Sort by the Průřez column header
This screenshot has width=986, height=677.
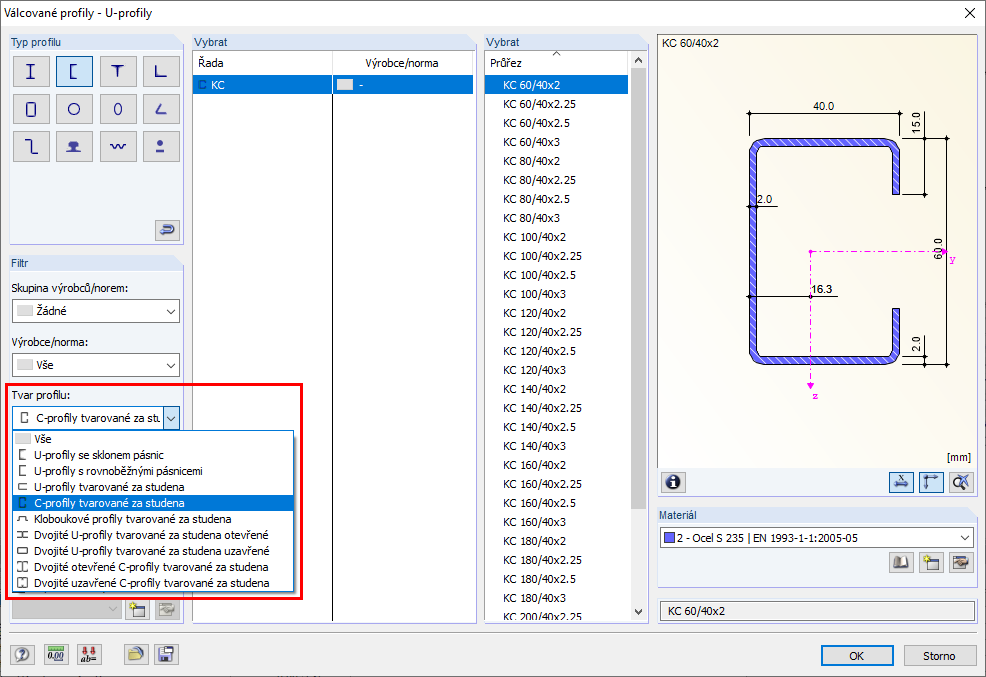pos(557,63)
